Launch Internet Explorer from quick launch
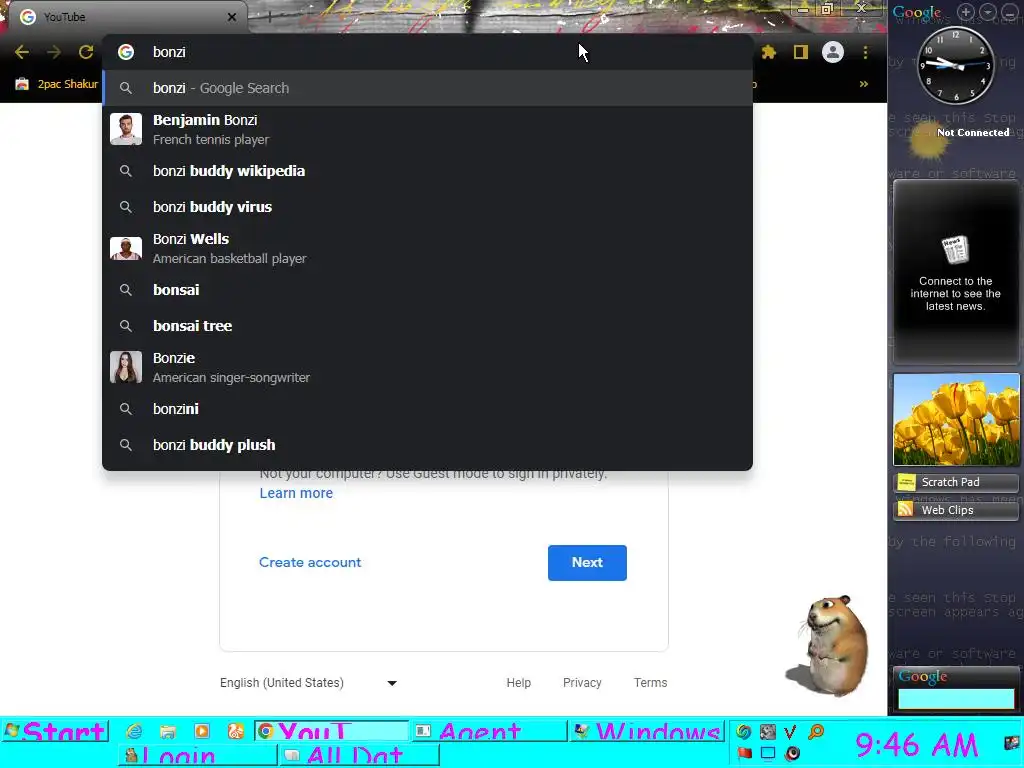Screen dimensions: 1024x768 134,731
